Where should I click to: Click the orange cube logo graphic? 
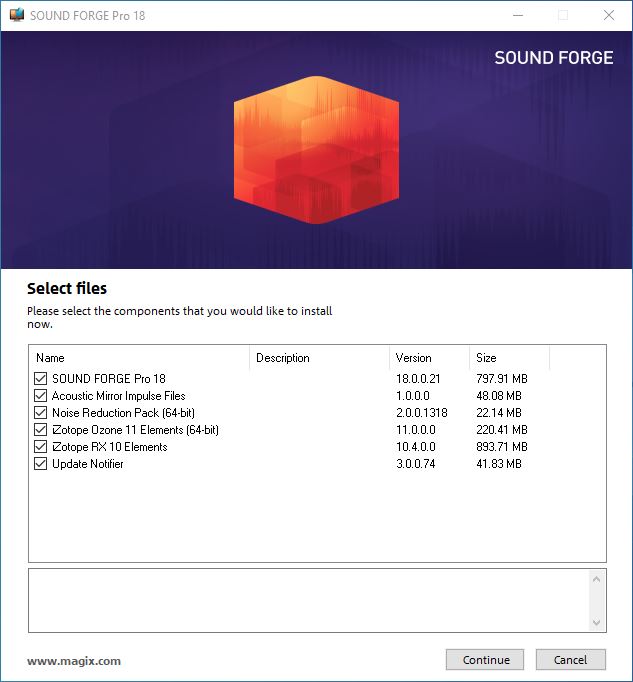pyautogui.click(x=316, y=150)
